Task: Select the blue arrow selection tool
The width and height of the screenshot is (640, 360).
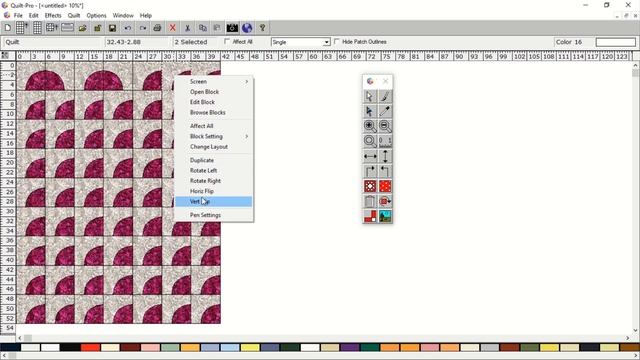Action: [x=370, y=111]
